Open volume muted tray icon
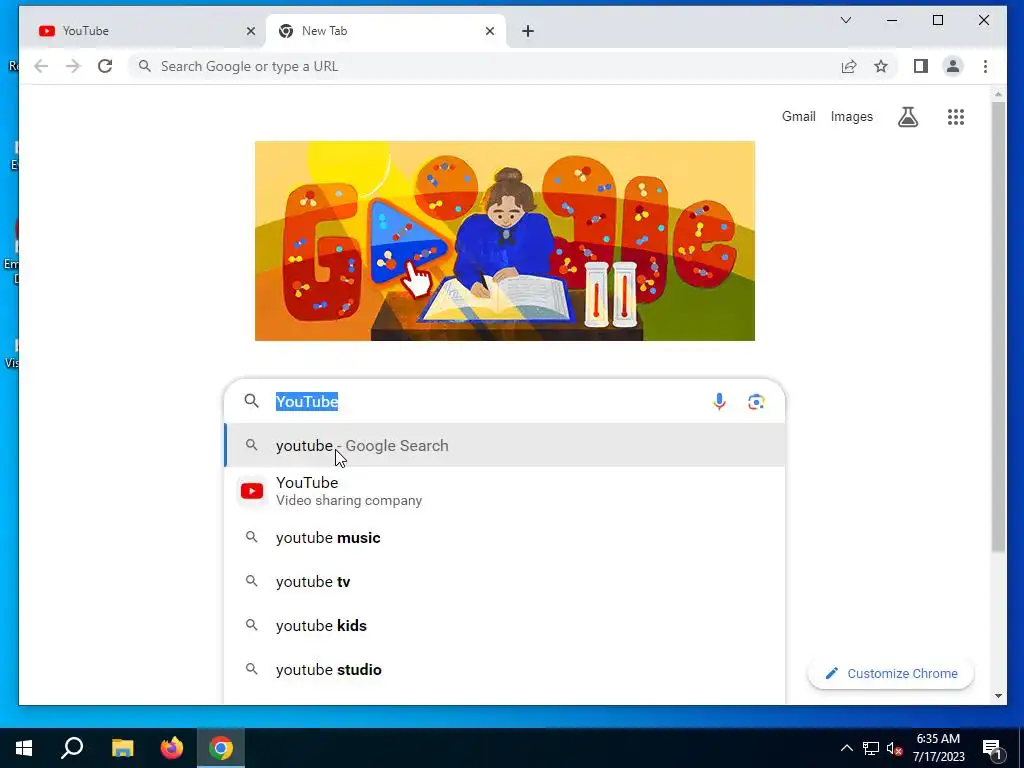The image size is (1024, 768). [x=895, y=748]
